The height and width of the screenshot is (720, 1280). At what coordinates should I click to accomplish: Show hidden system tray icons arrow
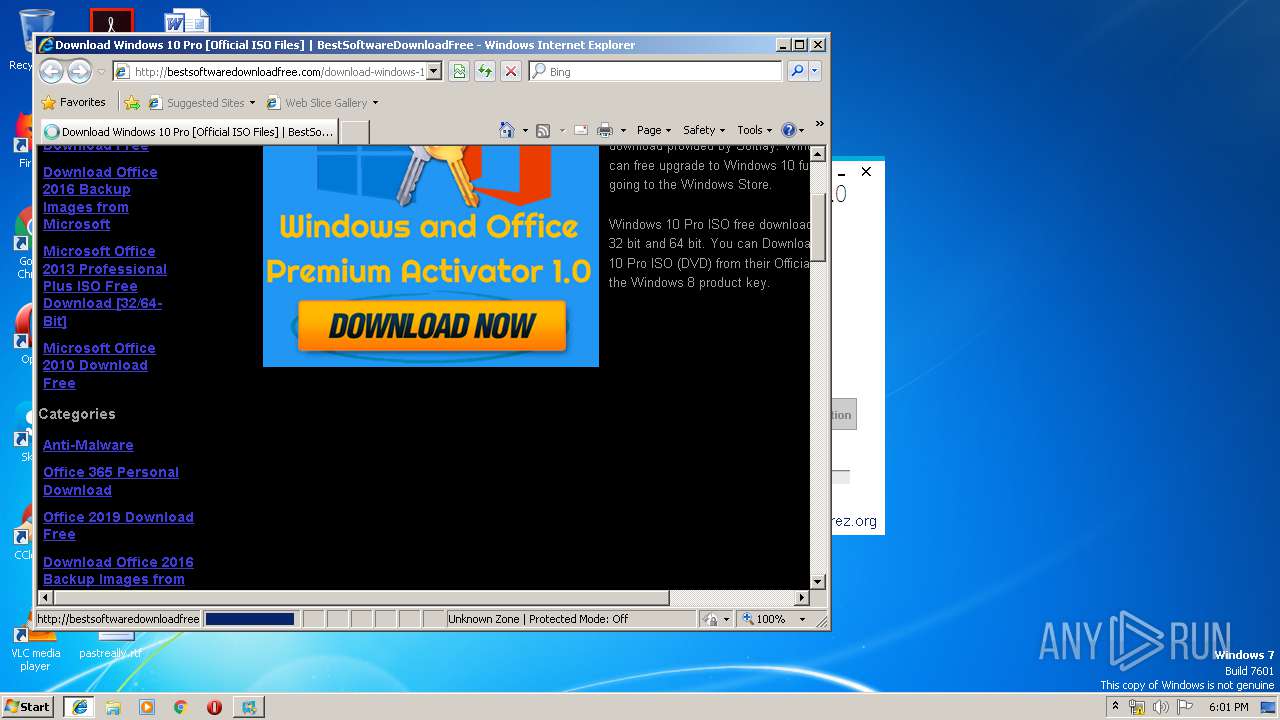1115,706
